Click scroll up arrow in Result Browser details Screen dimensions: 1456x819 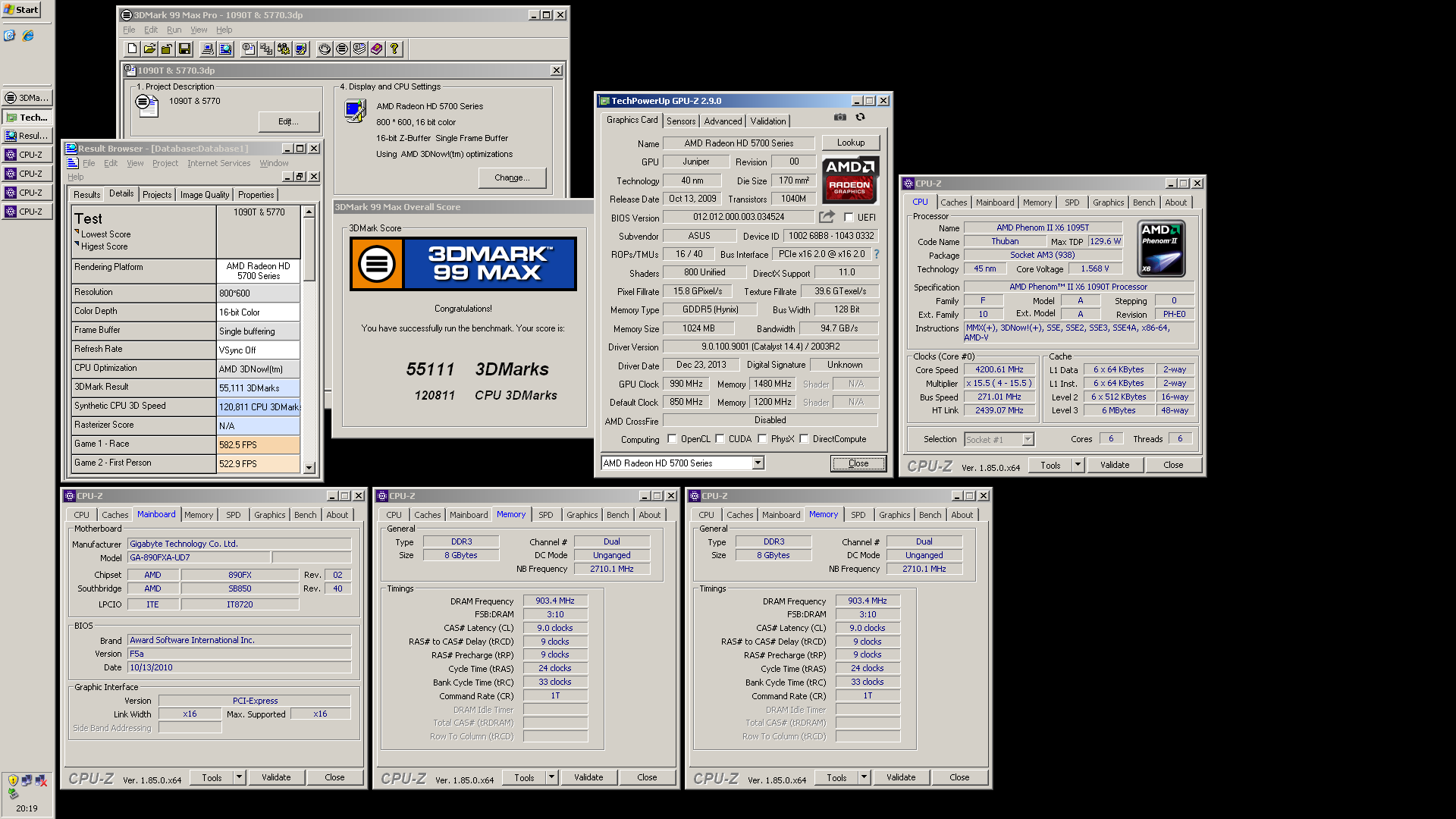tap(309, 212)
